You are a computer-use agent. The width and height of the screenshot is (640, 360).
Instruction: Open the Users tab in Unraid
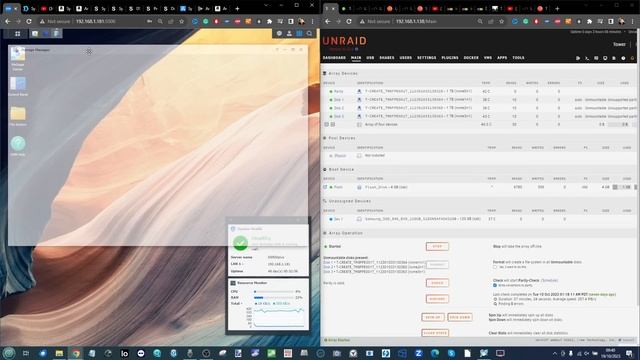click(405, 58)
